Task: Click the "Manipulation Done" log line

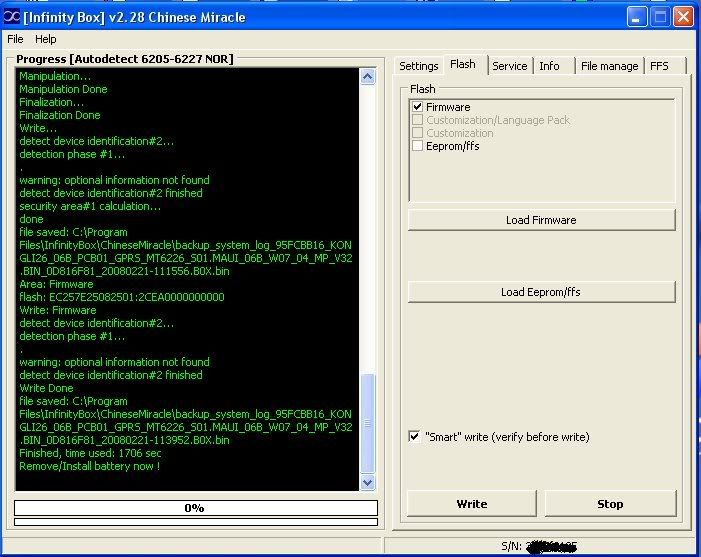Action: click(63, 89)
